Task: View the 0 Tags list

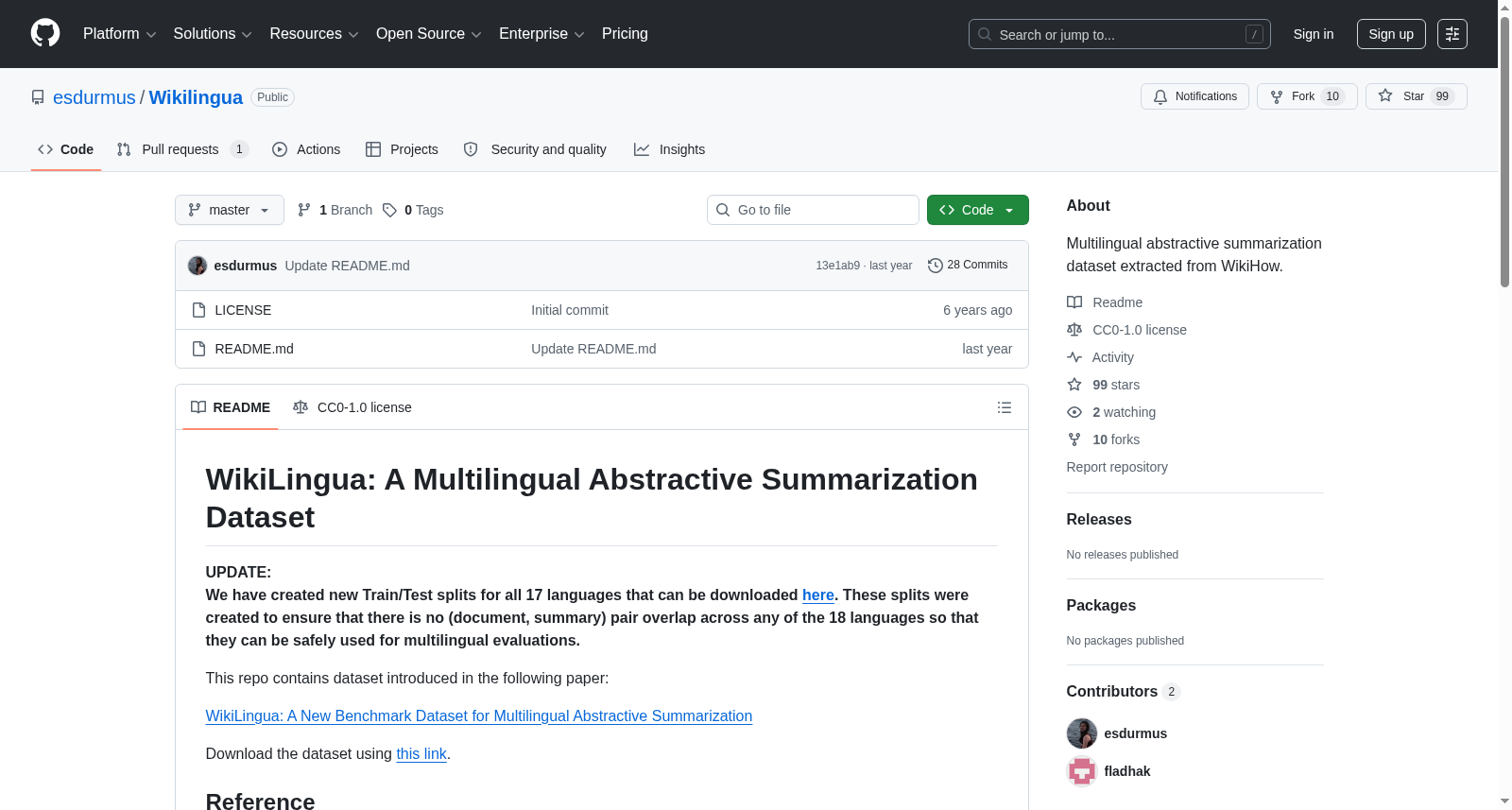Action: [413, 210]
